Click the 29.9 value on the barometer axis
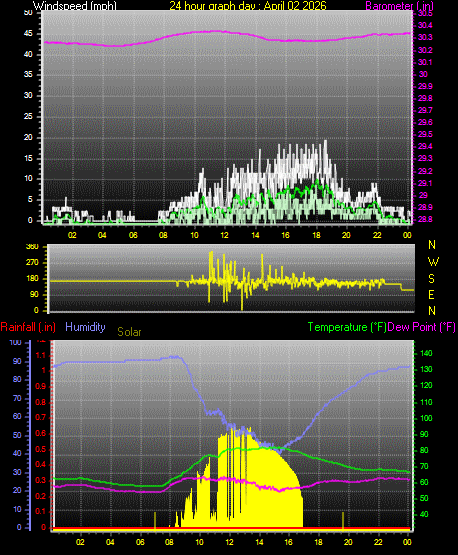 [x=425, y=86]
